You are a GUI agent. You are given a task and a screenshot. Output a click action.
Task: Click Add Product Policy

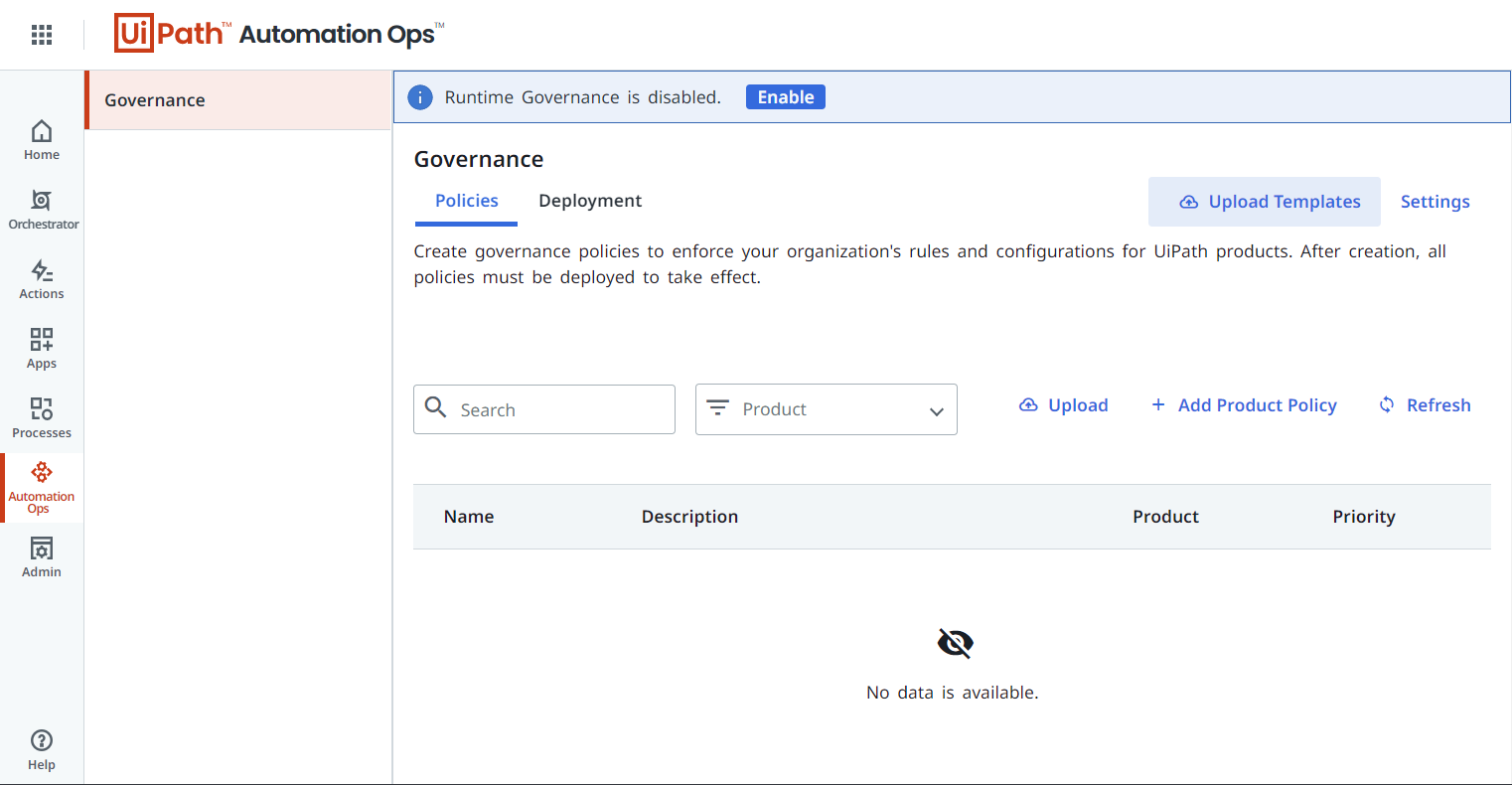click(1244, 405)
